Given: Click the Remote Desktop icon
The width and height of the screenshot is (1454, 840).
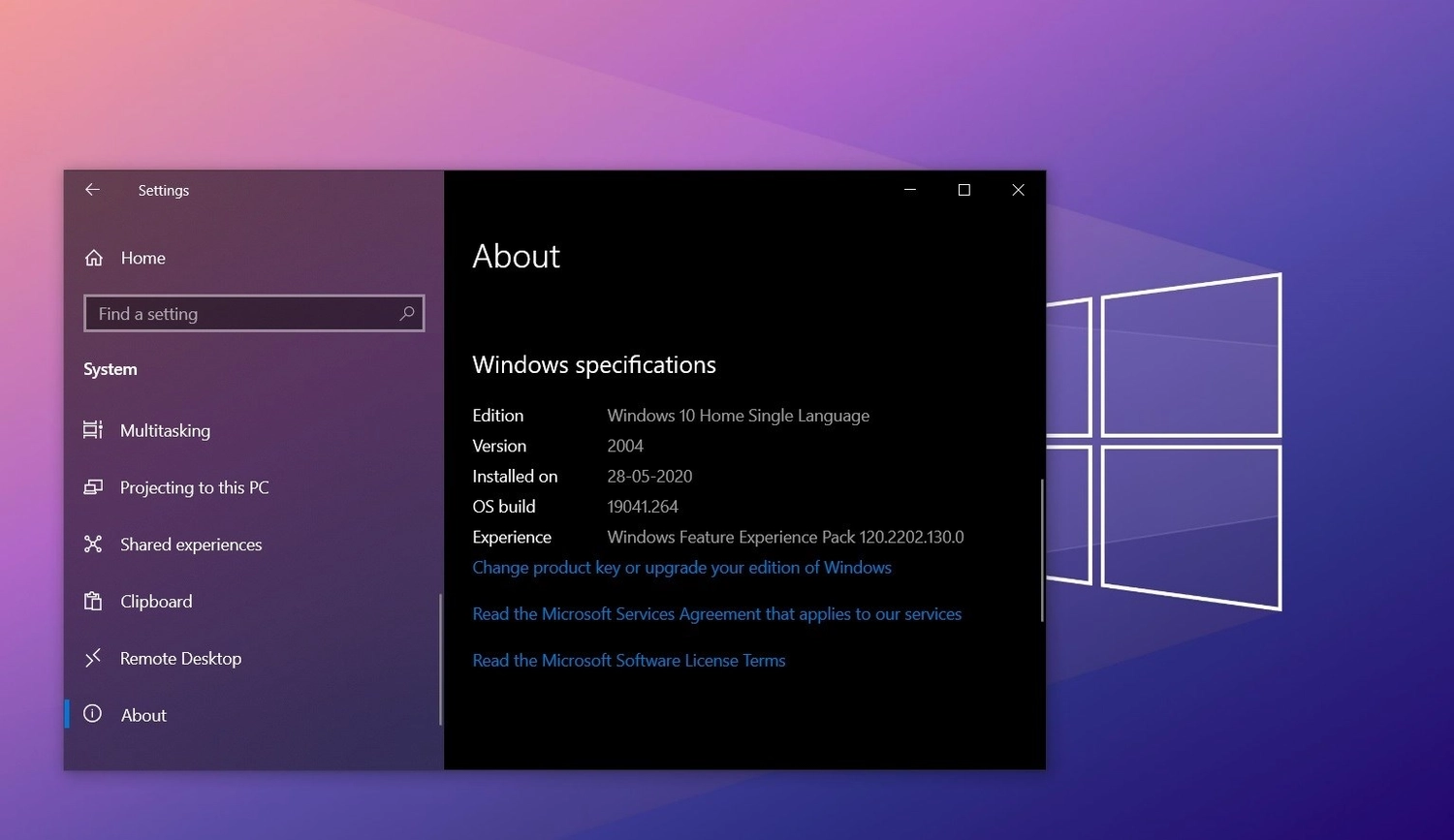Looking at the screenshot, I should click(x=92, y=658).
